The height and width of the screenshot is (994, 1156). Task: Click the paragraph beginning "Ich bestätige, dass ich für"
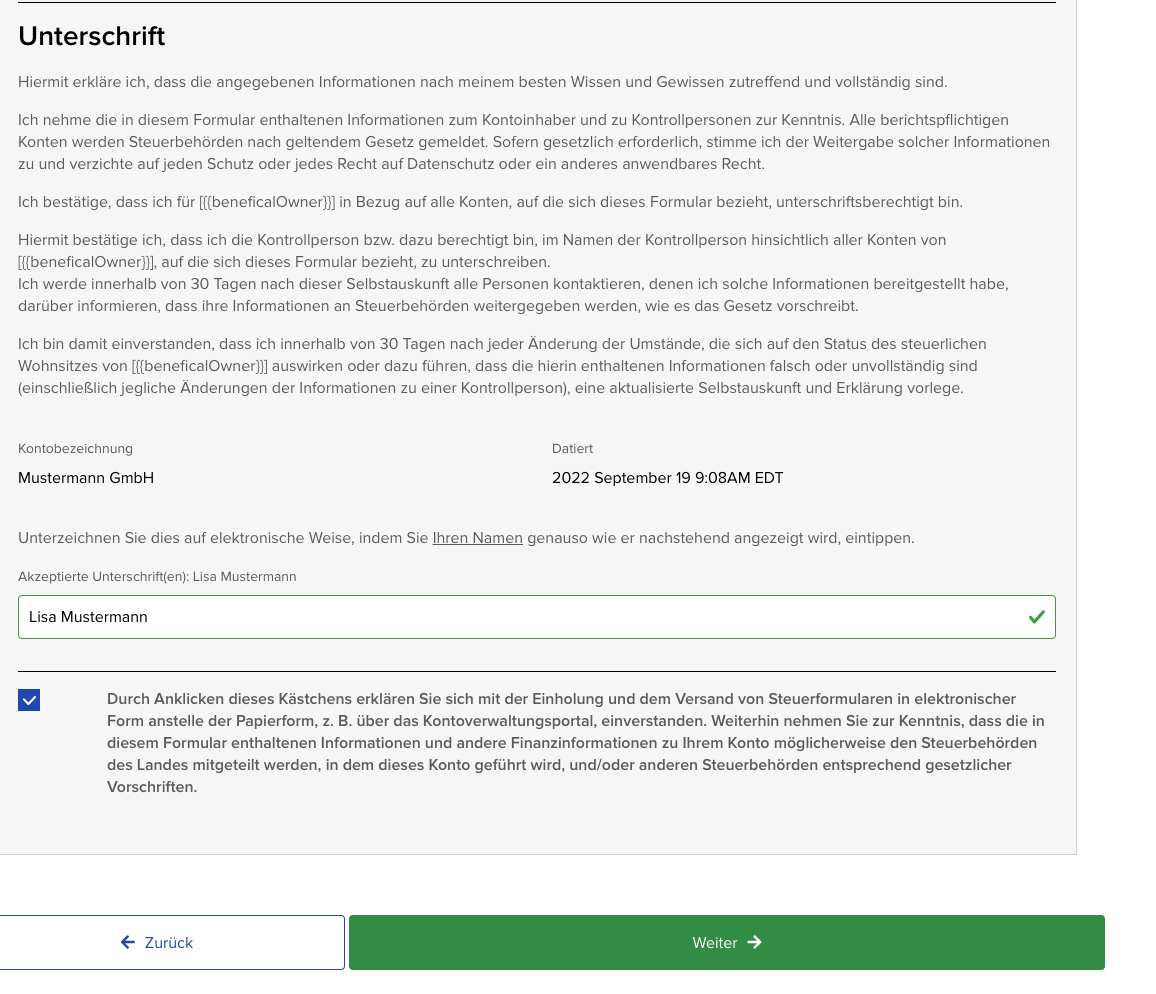pyautogui.click(x=490, y=202)
